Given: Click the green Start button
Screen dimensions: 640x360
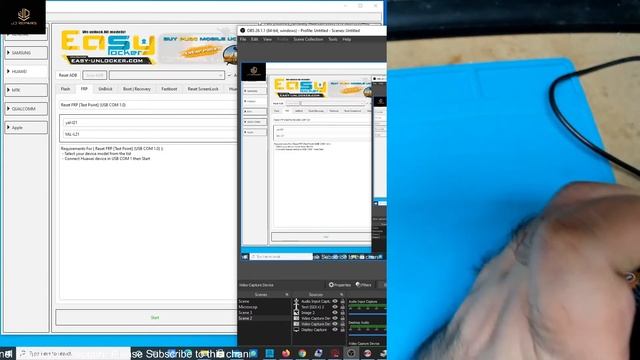Looking at the screenshot, I should (147, 317).
